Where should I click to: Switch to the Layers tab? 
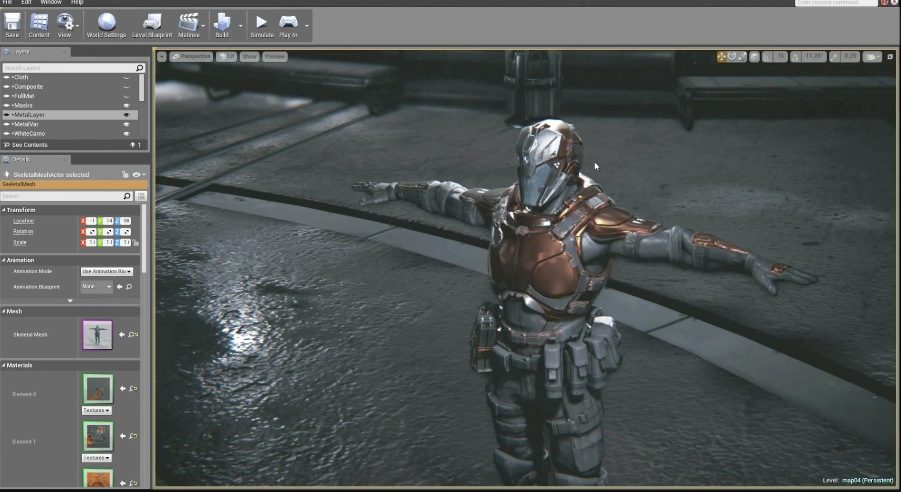coord(33,52)
